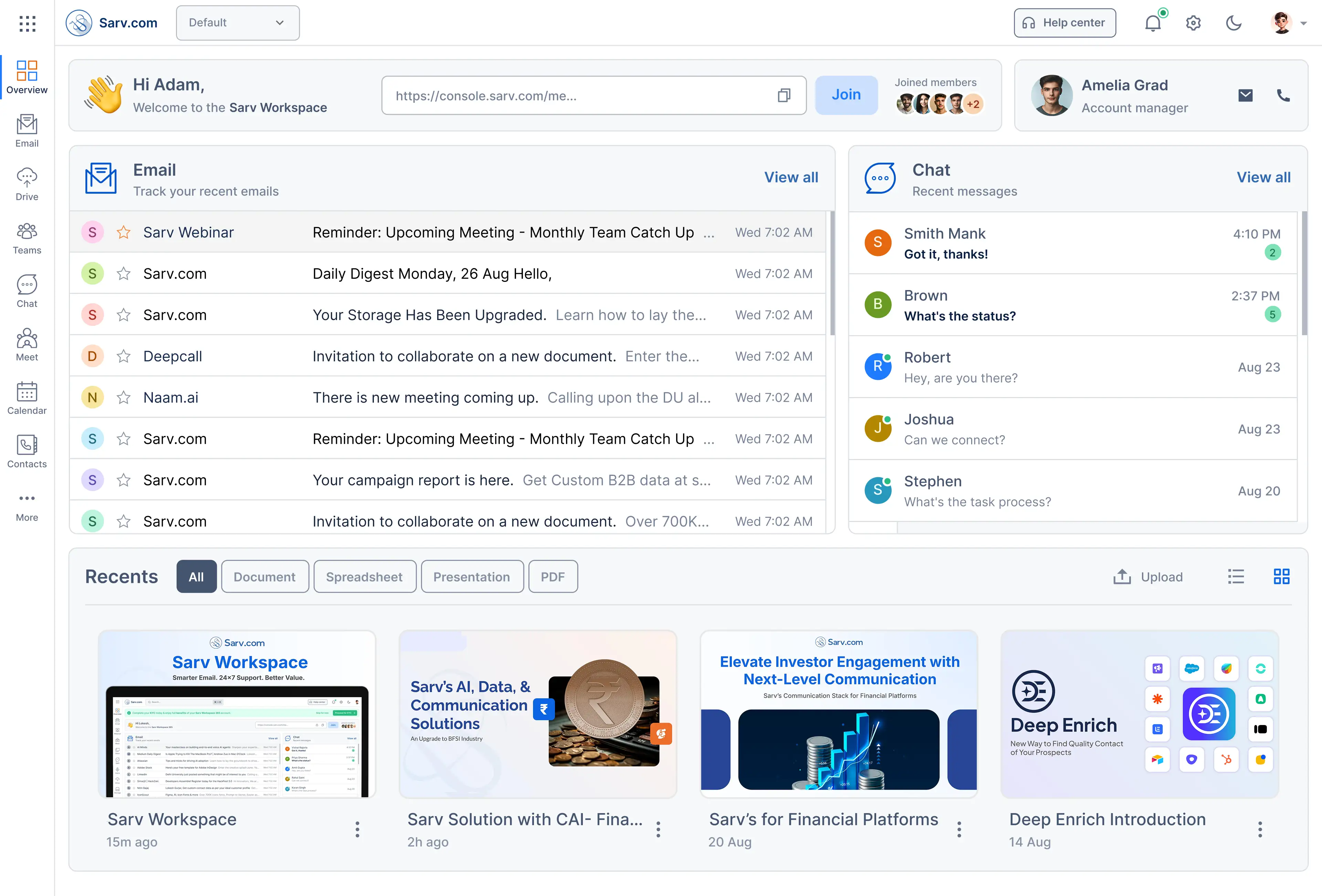The image size is (1322, 896).
Task: Open the Default workspace dropdown
Action: click(x=238, y=23)
